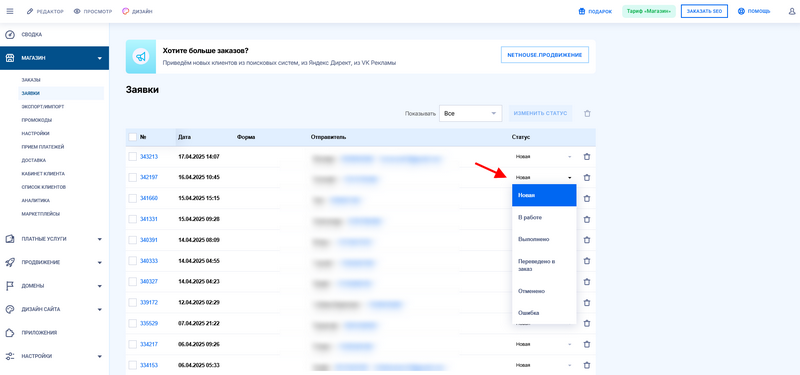Open request number 340327 link

pos(149,282)
